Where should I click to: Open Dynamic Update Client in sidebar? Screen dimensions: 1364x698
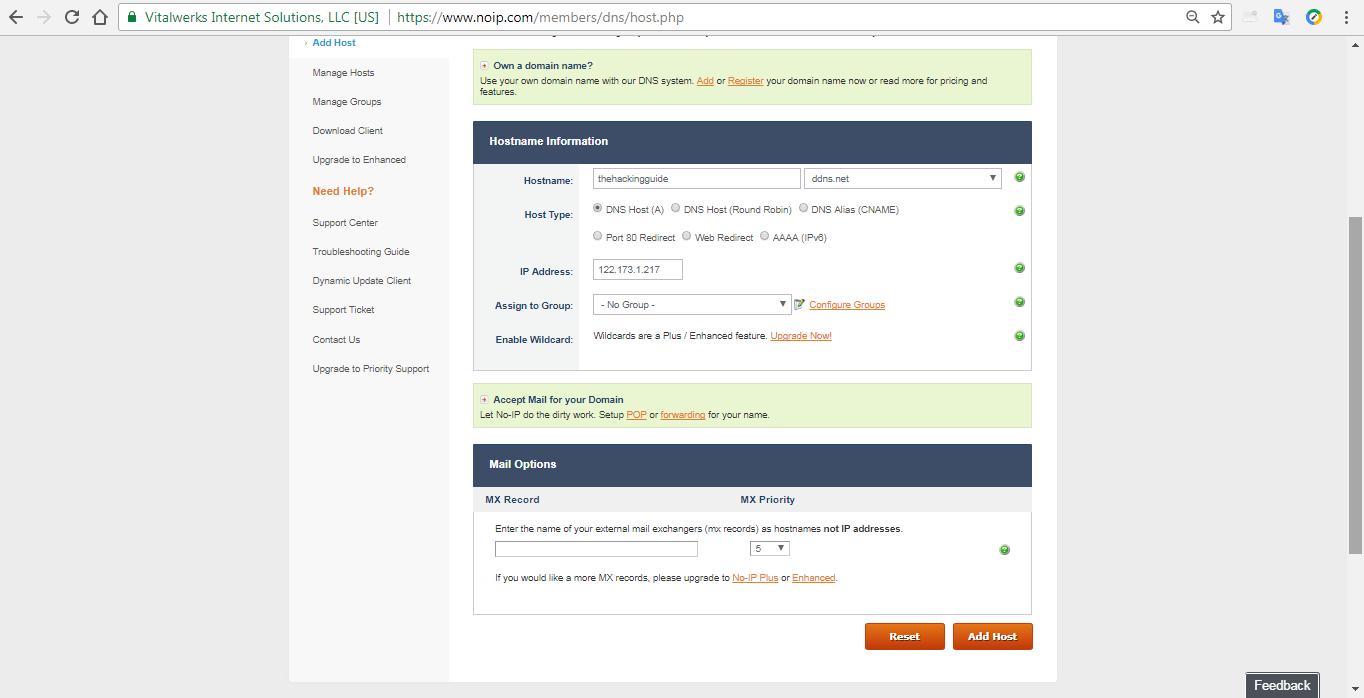point(362,281)
